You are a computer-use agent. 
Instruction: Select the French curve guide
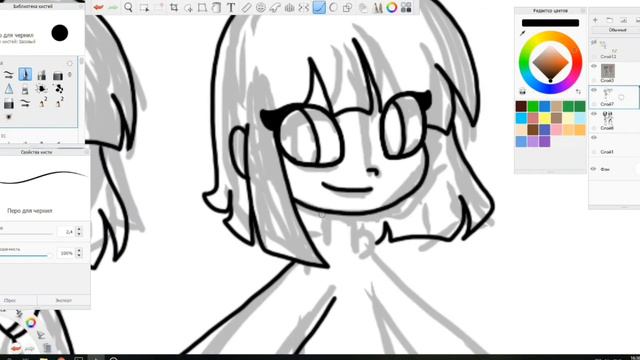point(275,7)
